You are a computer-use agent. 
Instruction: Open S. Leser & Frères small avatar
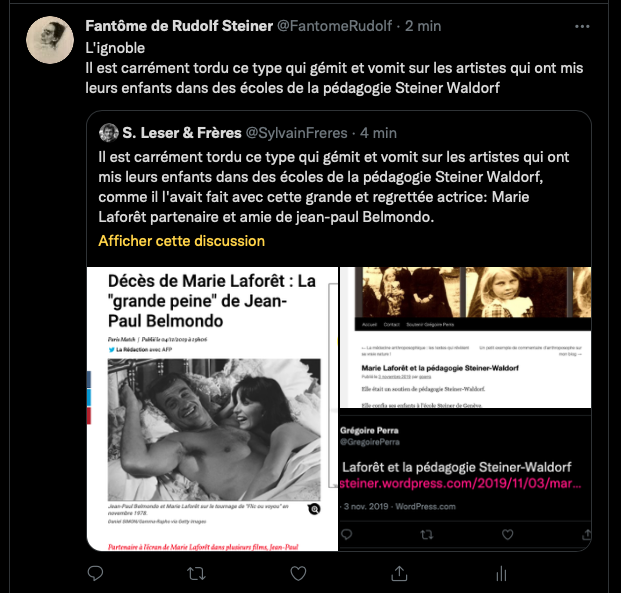[109, 133]
